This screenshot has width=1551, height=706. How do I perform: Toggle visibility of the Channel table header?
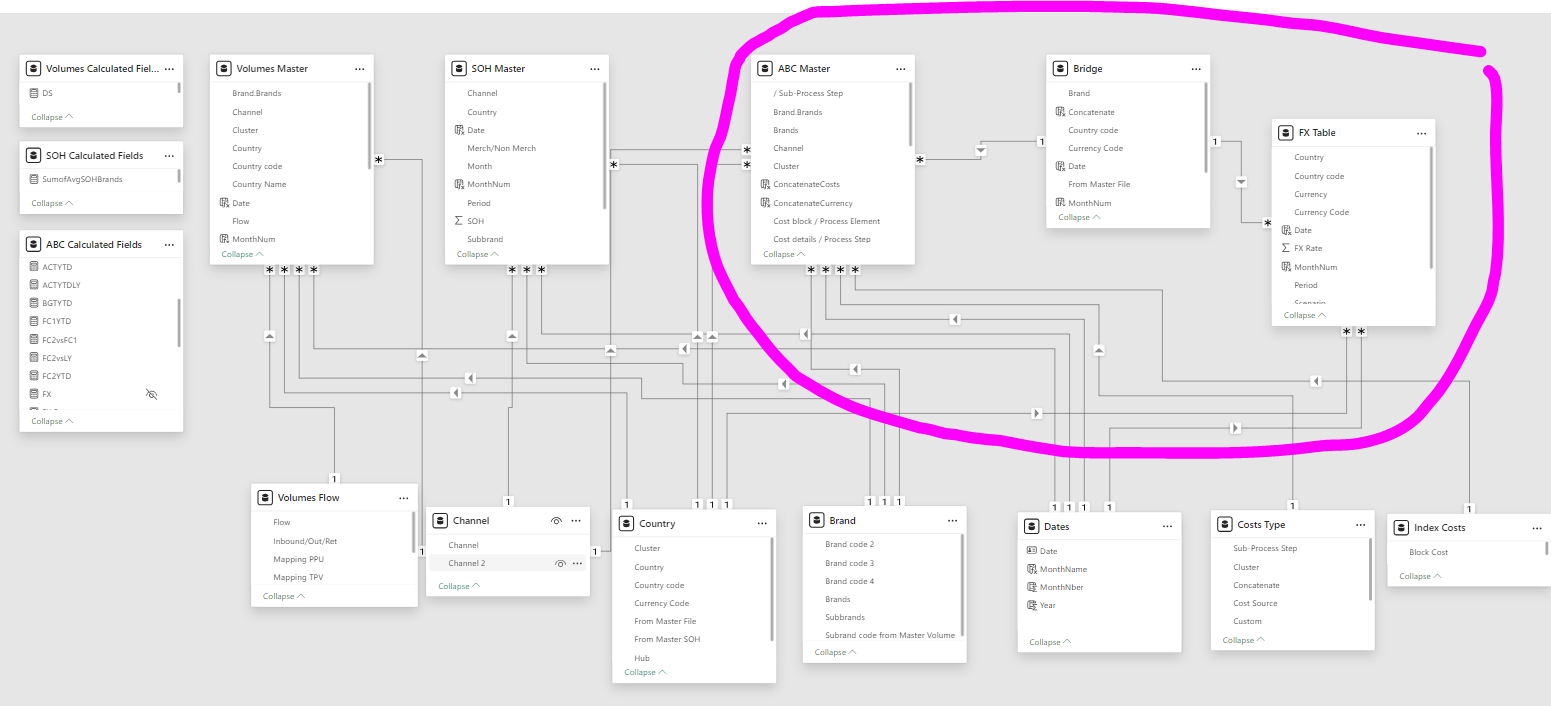[557, 521]
